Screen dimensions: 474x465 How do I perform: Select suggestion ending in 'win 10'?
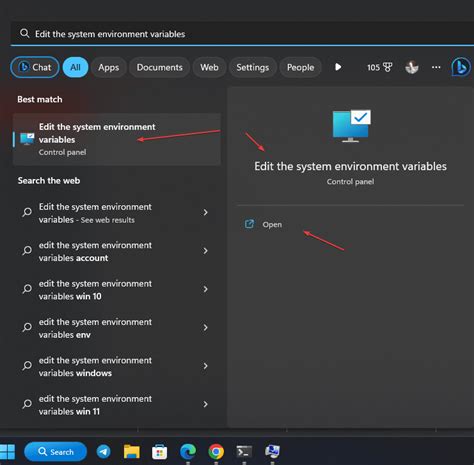117,290
